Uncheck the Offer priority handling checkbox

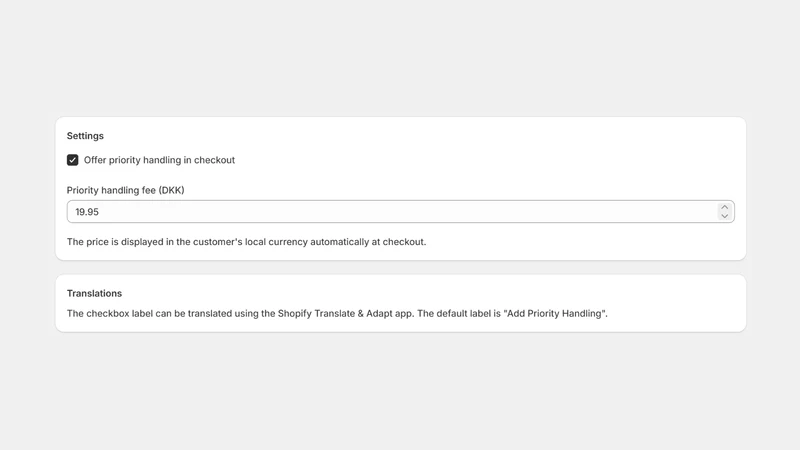point(72,160)
